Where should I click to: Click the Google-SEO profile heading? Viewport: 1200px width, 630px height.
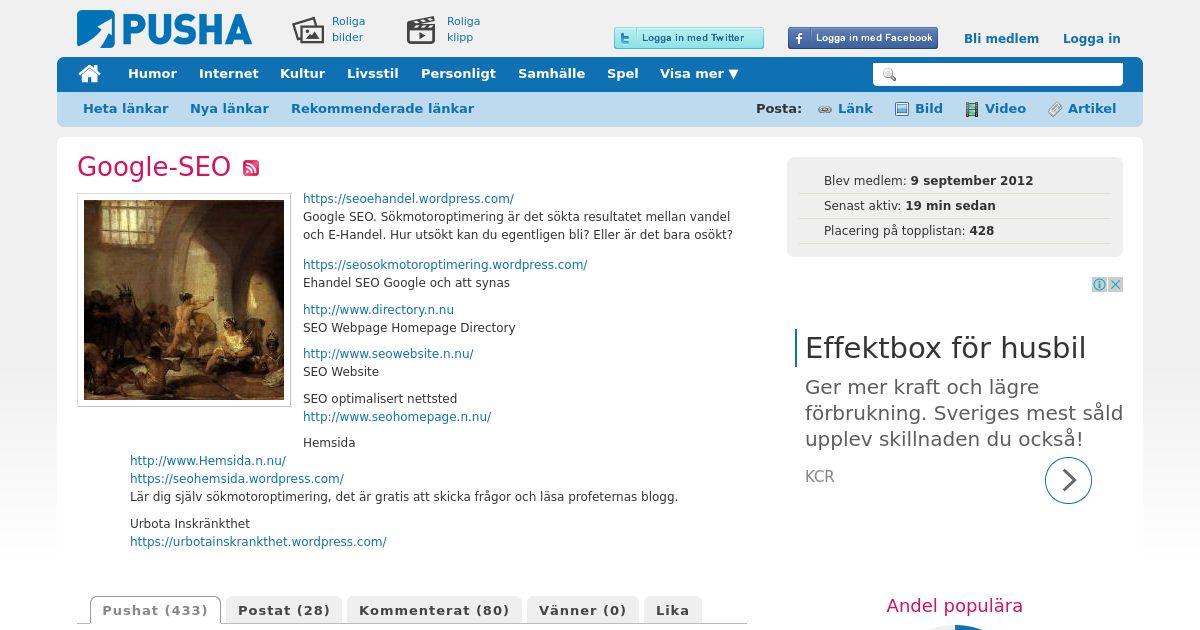(154, 167)
